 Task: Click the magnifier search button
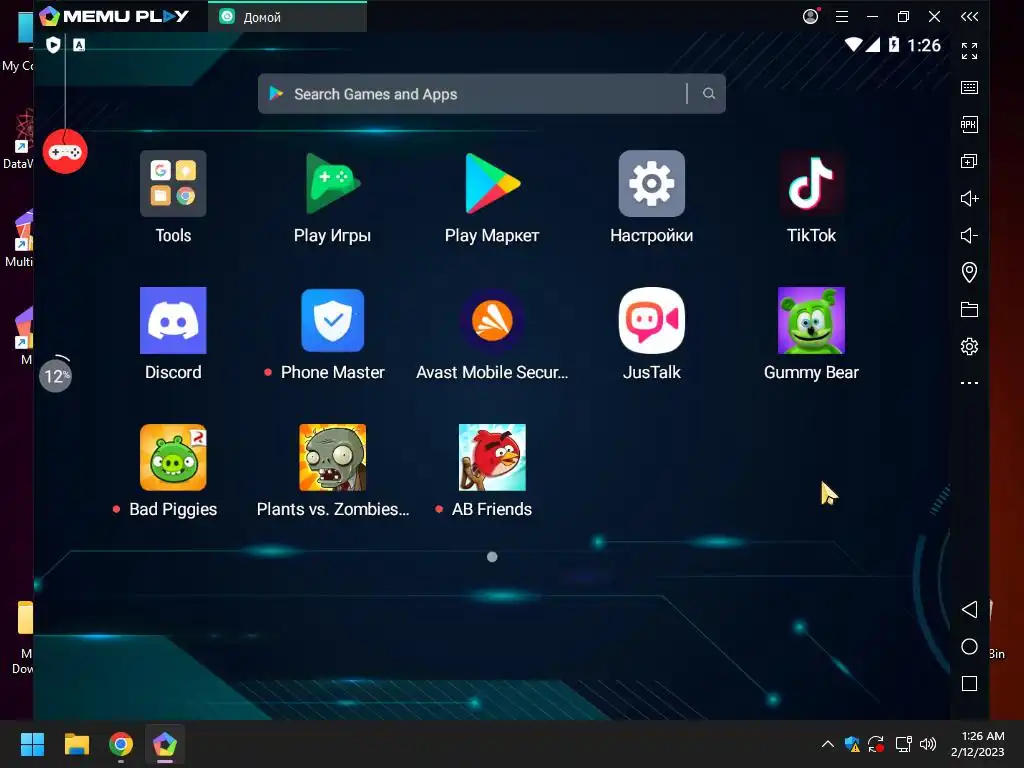pos(709,94)
